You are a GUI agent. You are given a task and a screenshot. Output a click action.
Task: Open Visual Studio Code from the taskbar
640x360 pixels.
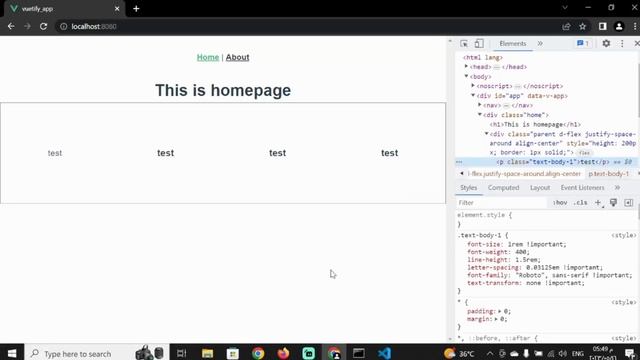(384, 353)
